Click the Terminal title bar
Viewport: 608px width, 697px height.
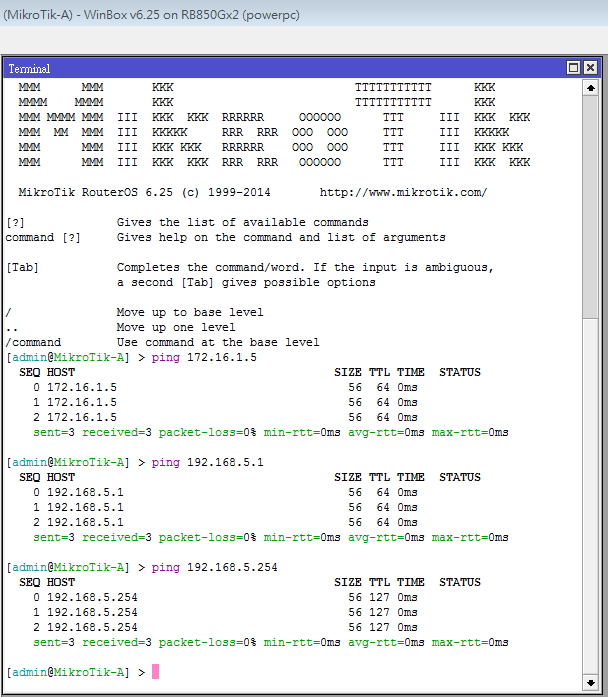coord(284,68)
